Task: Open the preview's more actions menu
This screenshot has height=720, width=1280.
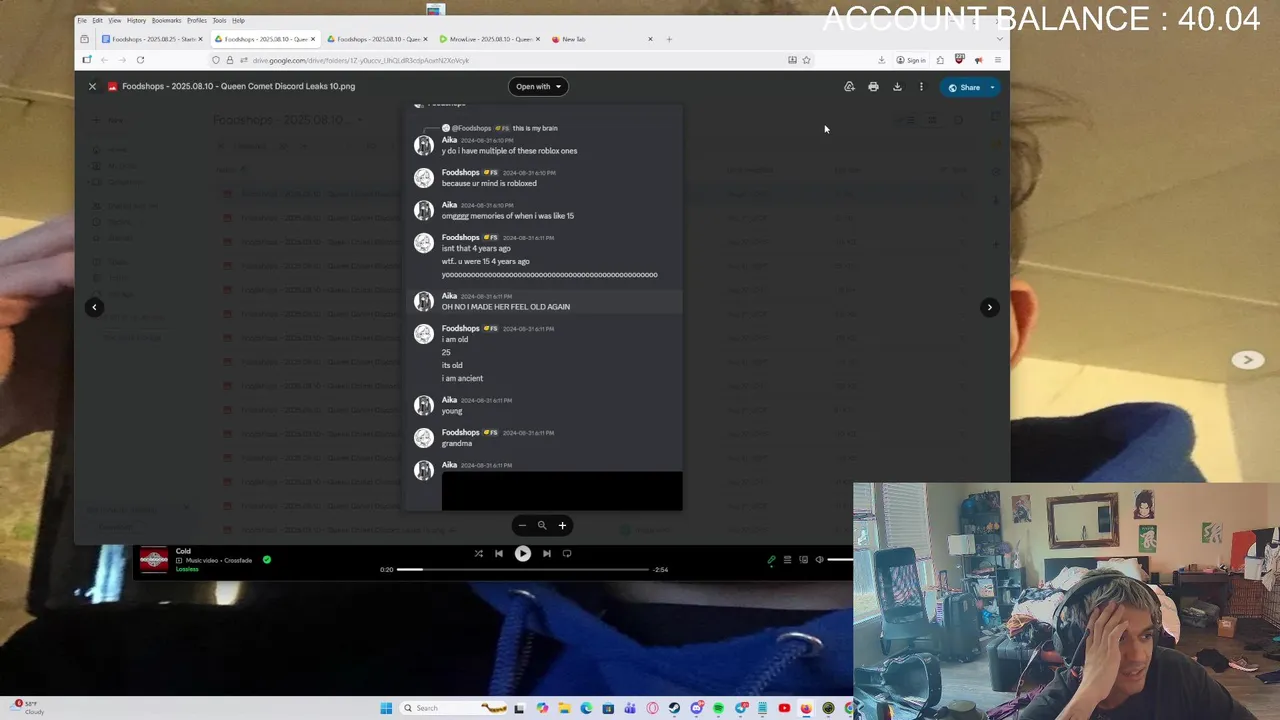Action: (921, 87)
